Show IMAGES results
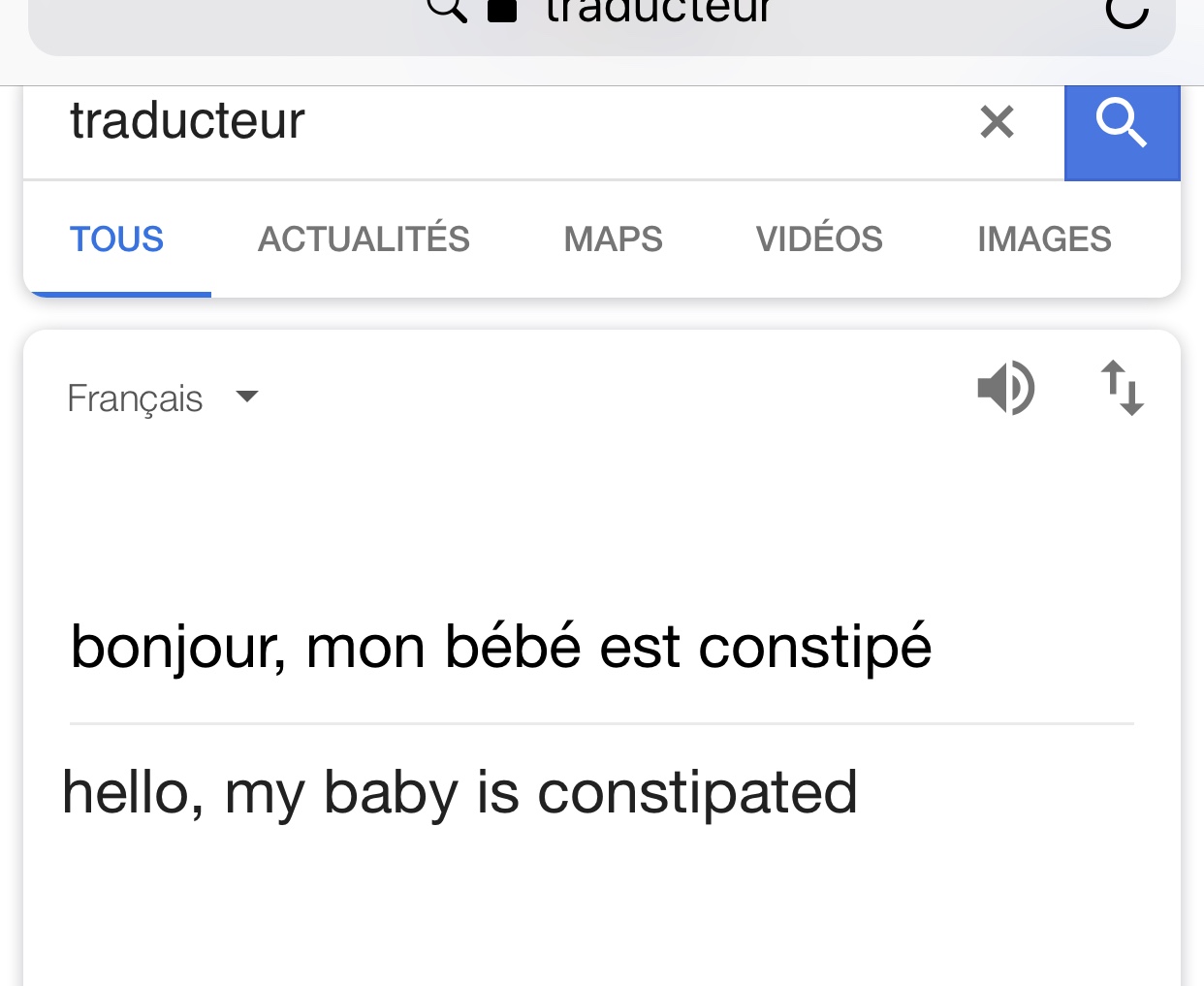The height and width of the screenshot is (986, 1204). click(1044, 239)
